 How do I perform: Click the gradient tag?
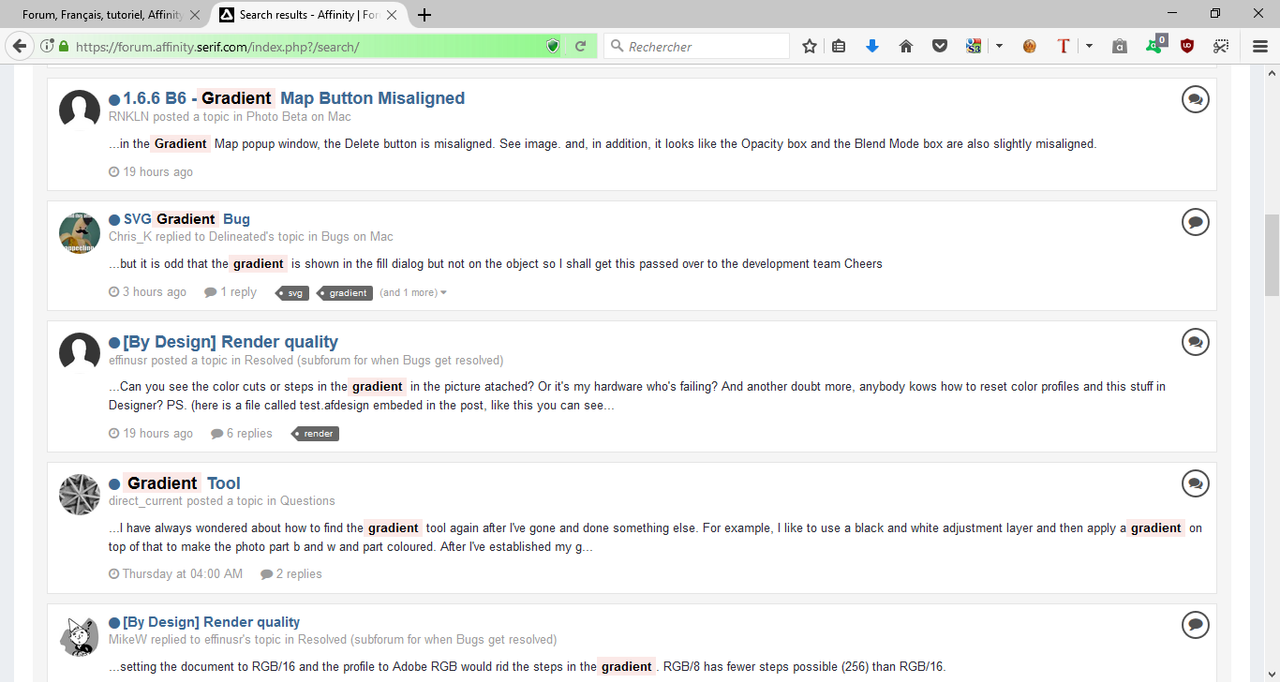(x=345, y=293)
